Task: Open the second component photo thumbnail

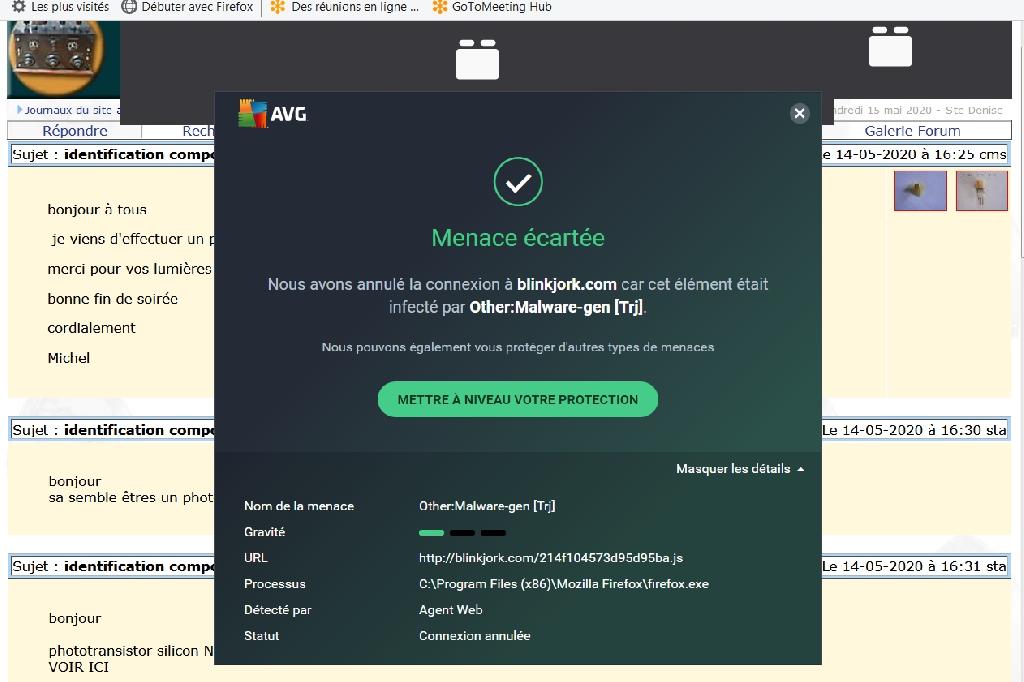Action: pyautogui.click(x=981, y=190)
